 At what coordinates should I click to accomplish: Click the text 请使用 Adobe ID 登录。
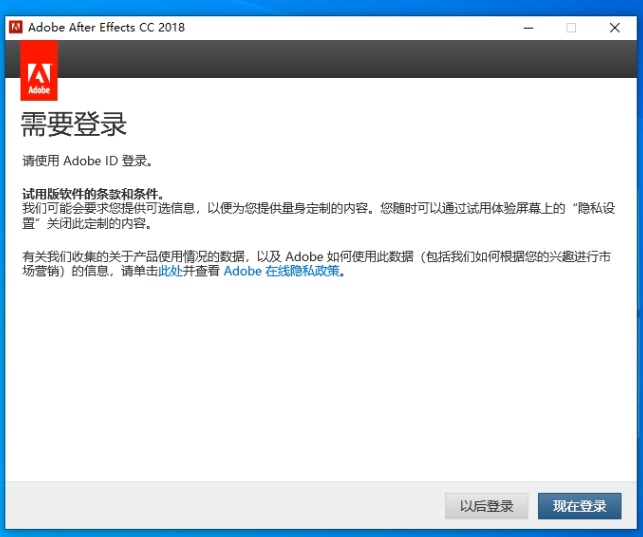tap(87, 161)
